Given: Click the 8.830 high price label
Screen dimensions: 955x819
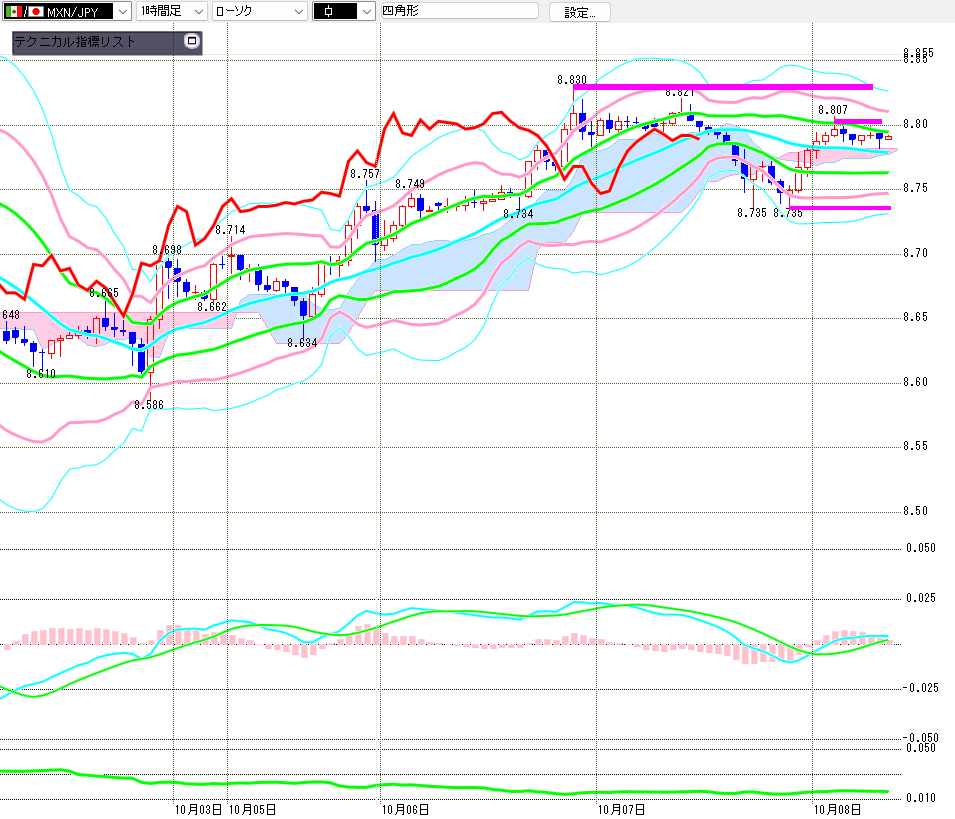Looking at the screenshot, I should pos(572,80).
